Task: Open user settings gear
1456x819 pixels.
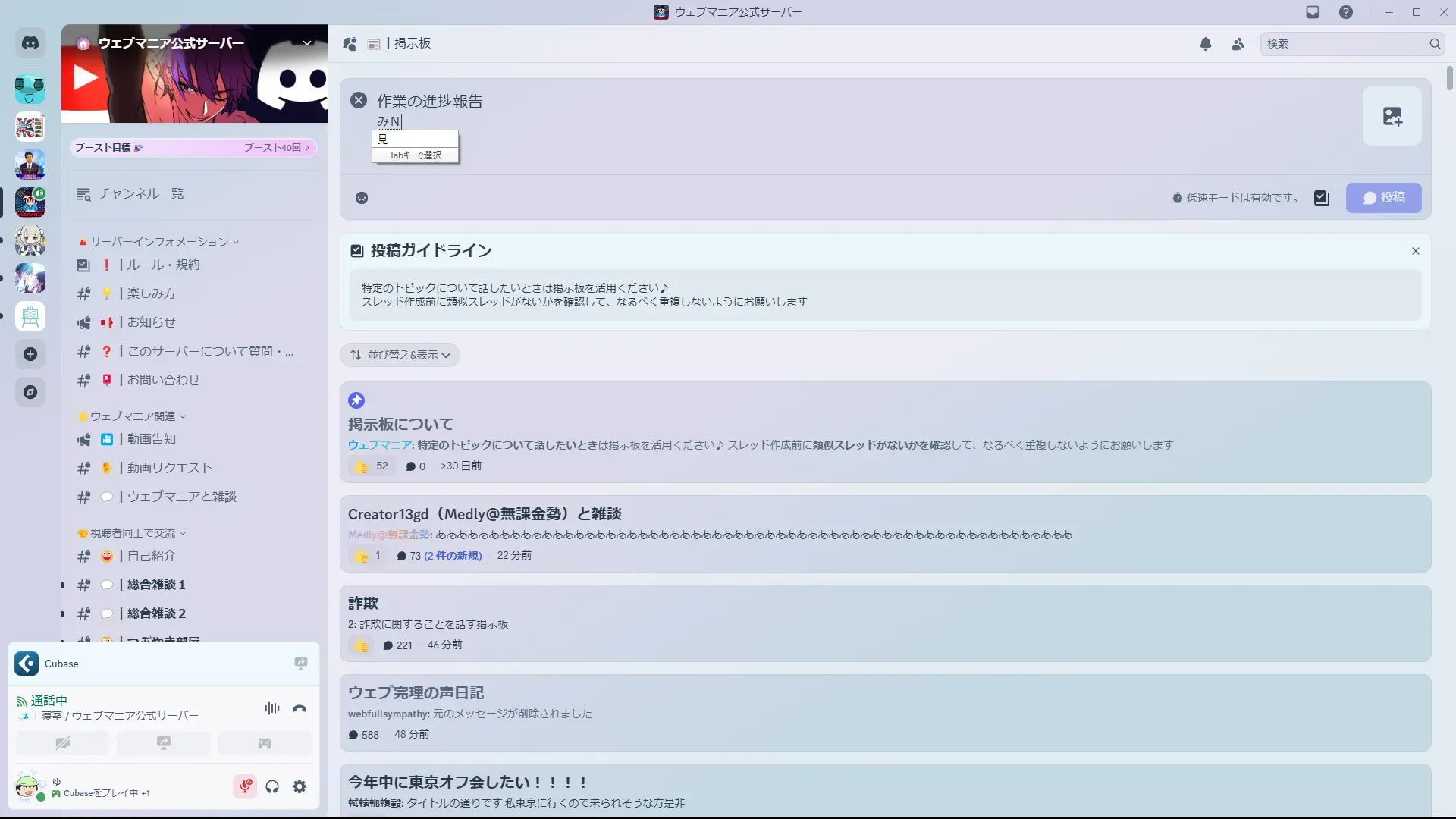Action: tap(300, 786)
